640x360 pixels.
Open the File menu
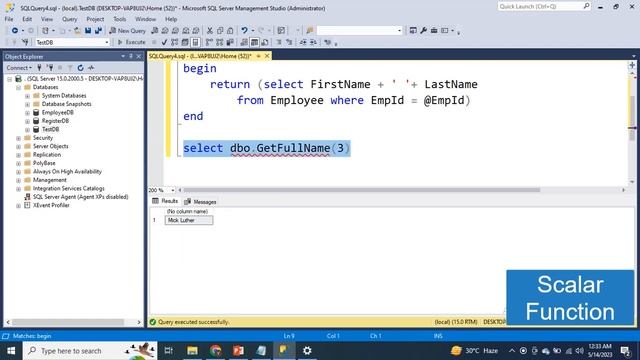coord(9,19)
